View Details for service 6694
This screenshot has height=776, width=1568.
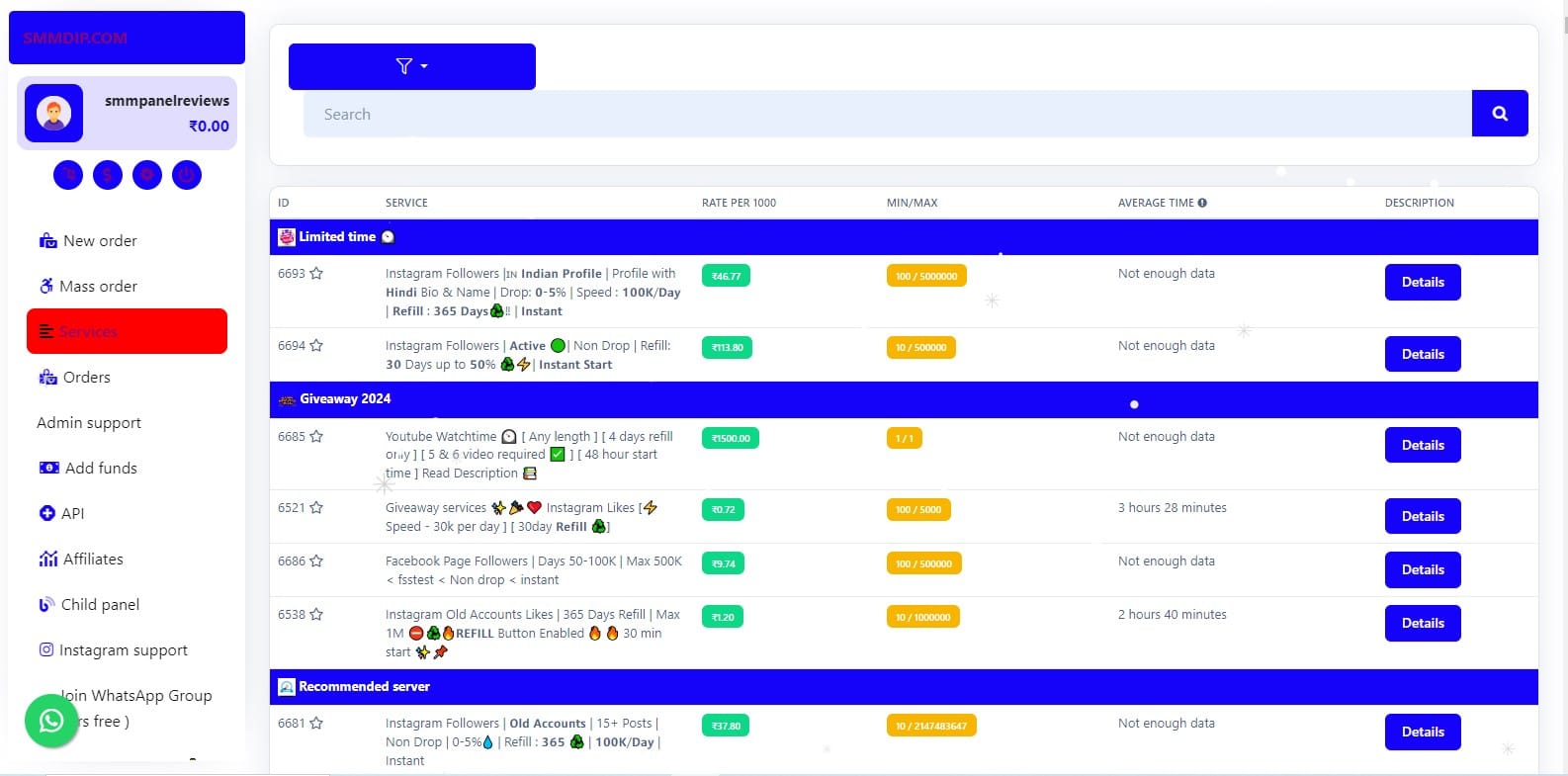pos(1422,354)
